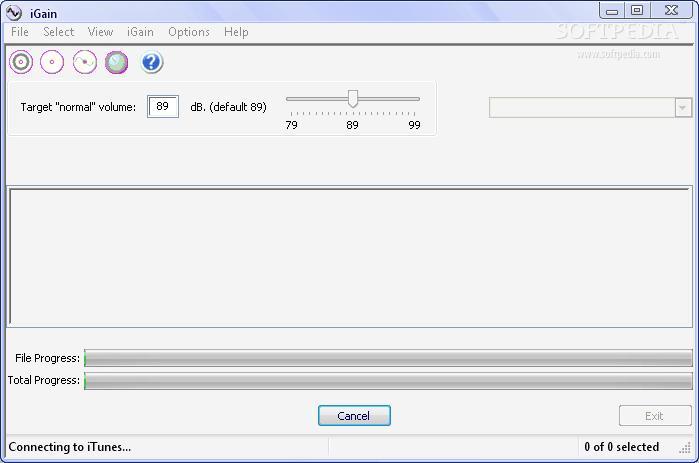This screenshot has height=463, width=699.
Task: Open the View menu
Action: coord(100,32)
